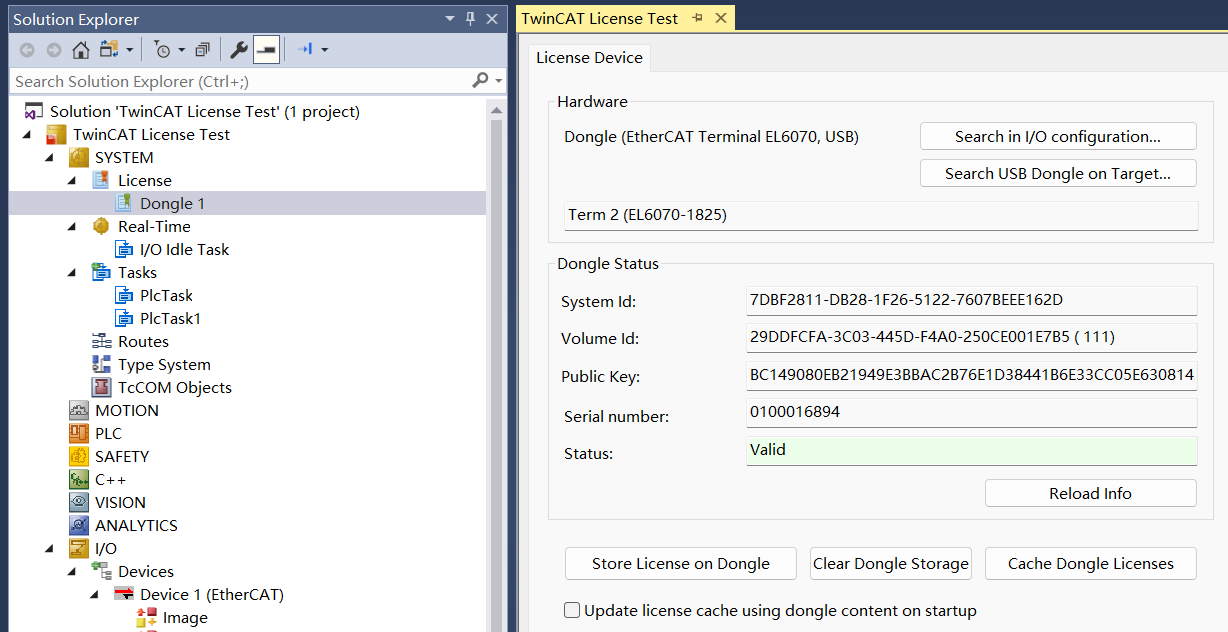This screenshot has height=632, width=1228.
Task: Click the I/O node icon
Action: coord(79,548)
